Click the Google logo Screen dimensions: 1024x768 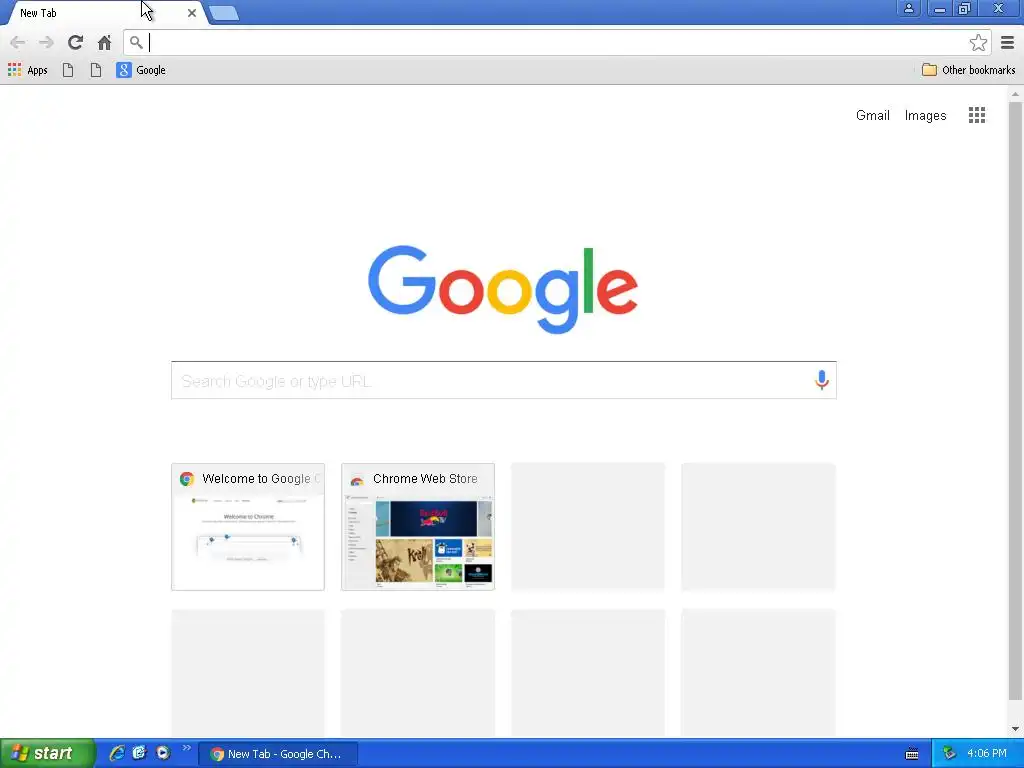click(503, 289)
